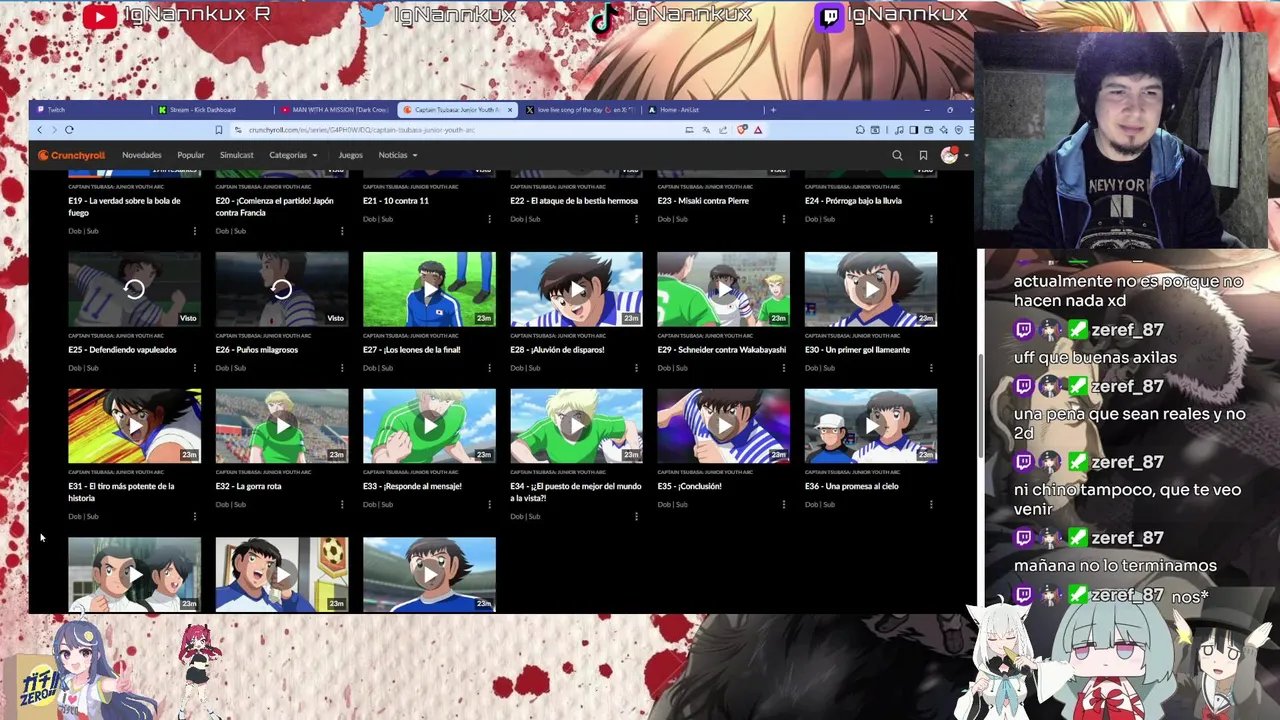1280x720 pixels.
Task: Play E29 Schneider contra Wakabayashi
Action: [x=723, y=289]
